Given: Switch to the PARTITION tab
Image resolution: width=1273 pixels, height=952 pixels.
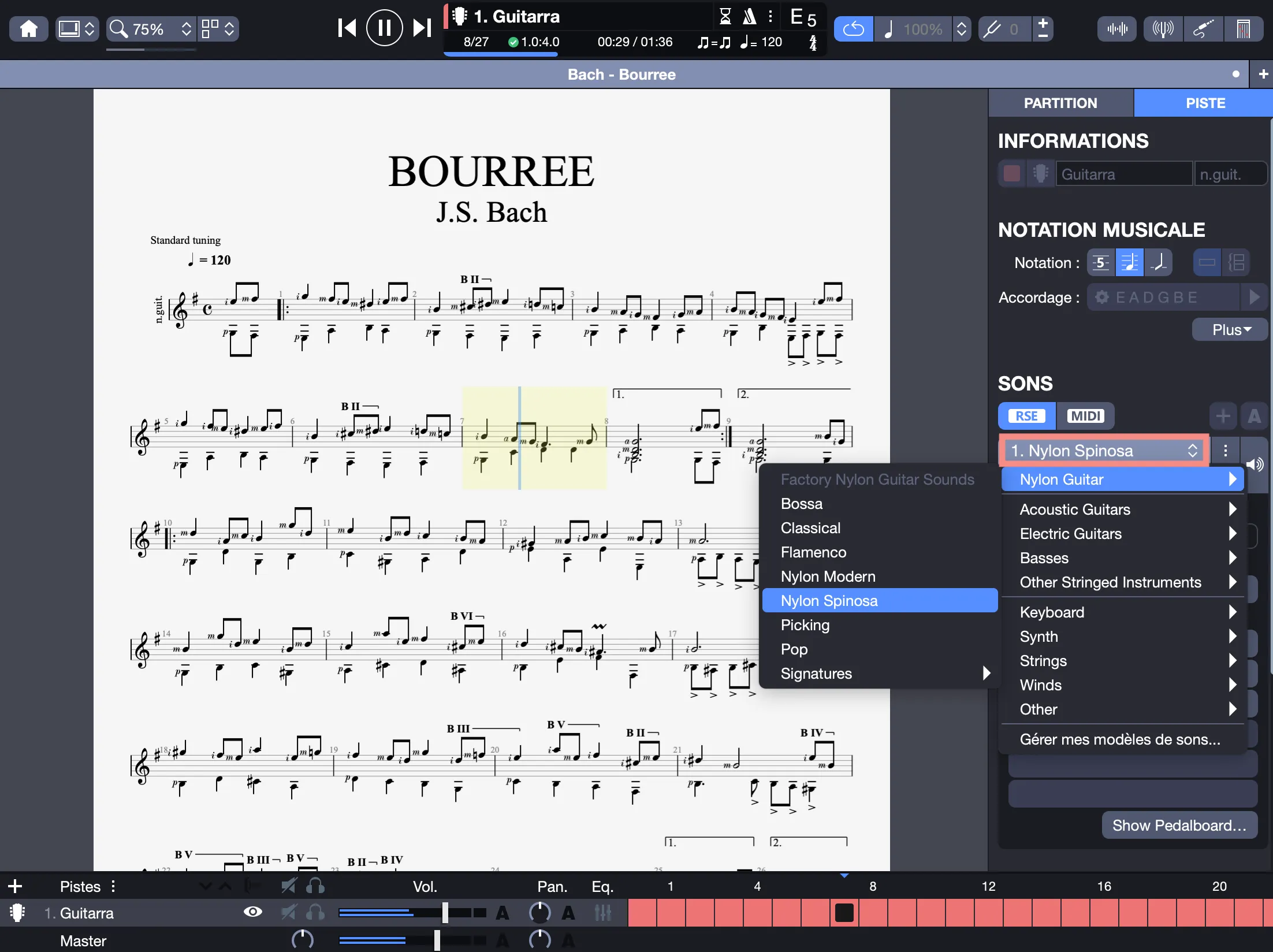Looking at the screenshot, I should [1060, 103].
